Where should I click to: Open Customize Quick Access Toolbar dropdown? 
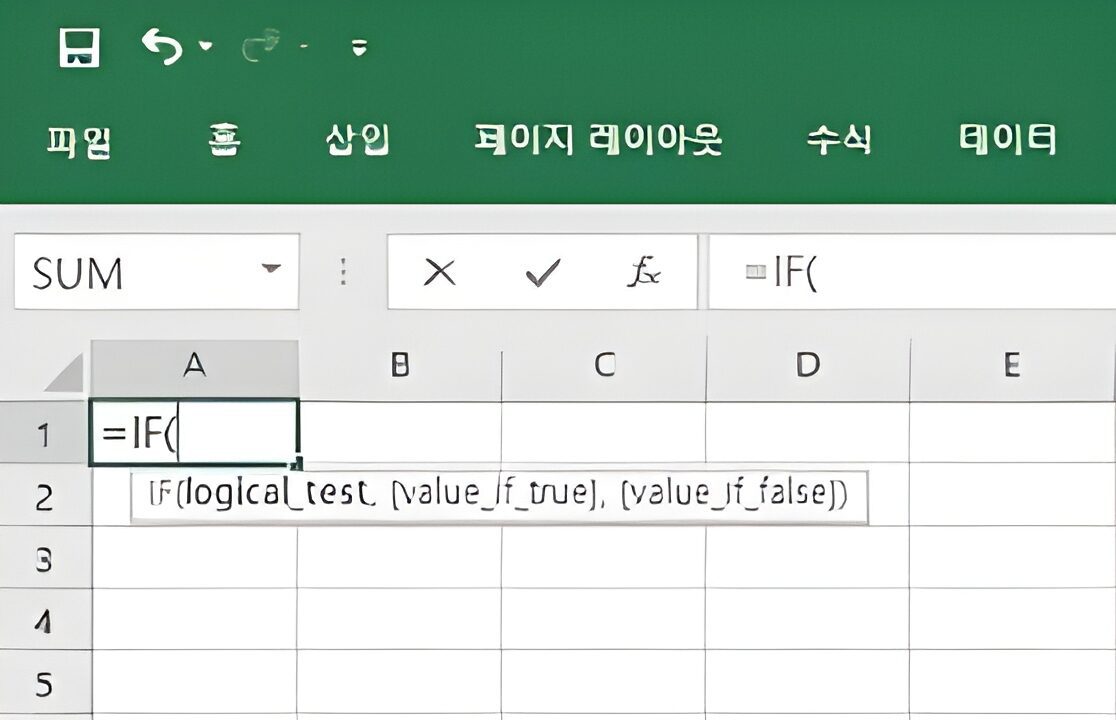point(359,47)
